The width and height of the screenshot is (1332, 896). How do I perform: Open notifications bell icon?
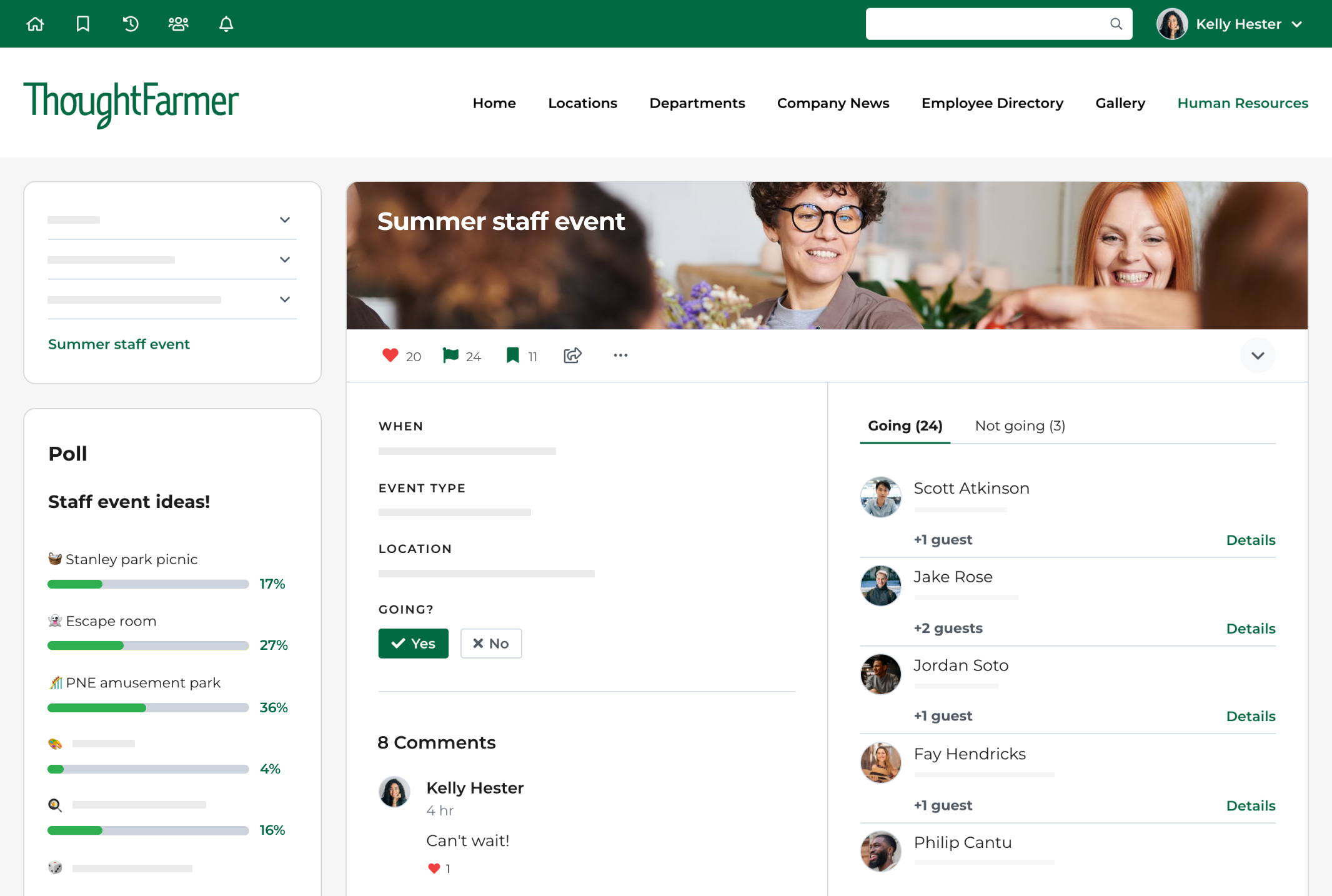226,24
